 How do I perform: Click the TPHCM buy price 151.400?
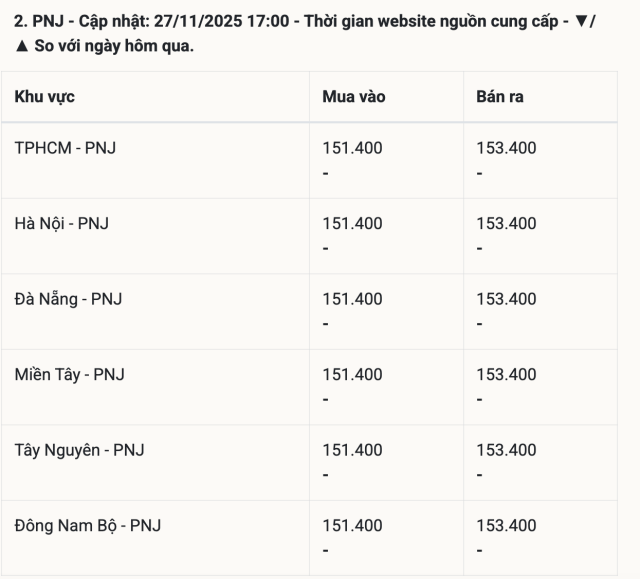pyautogui.click(x=352, y=148)
